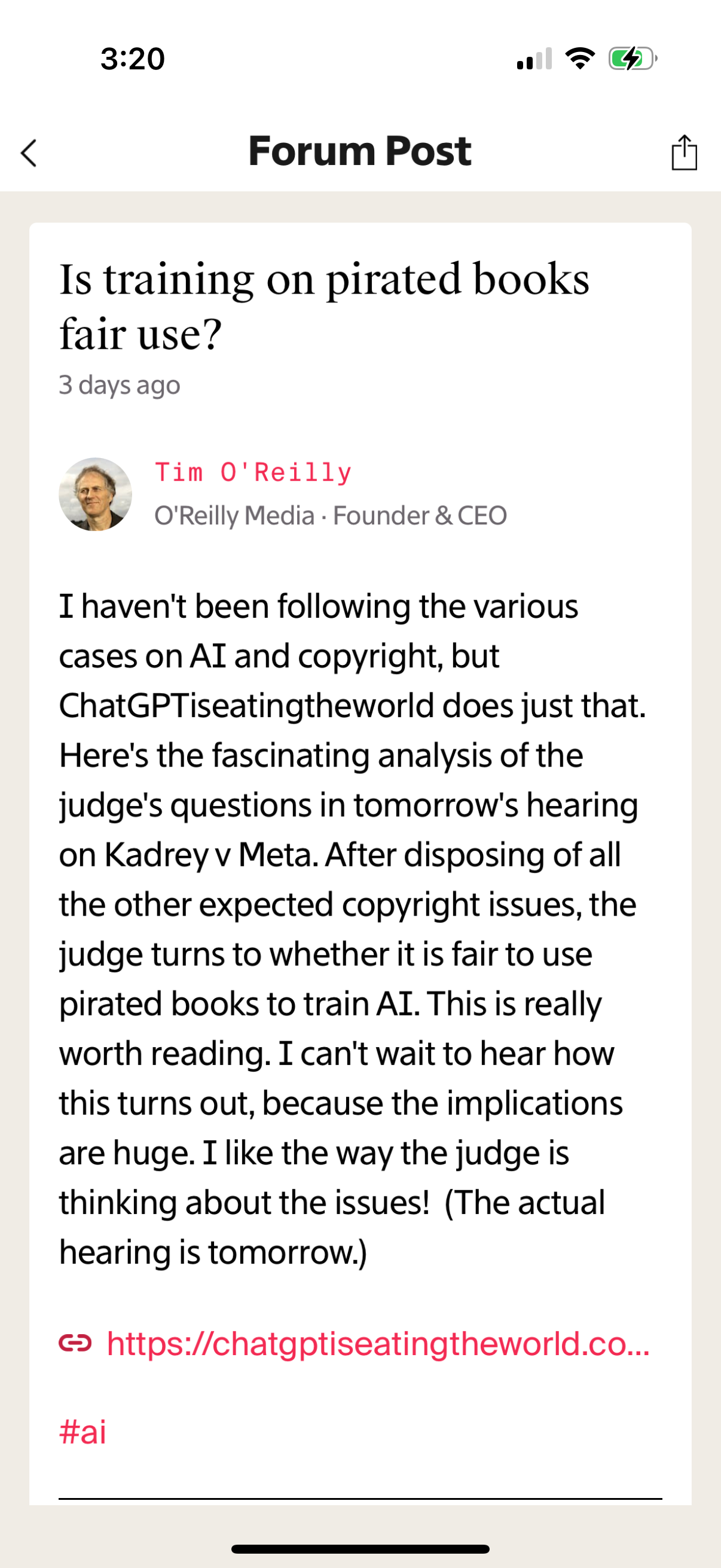Tap the back chevron to leave the post
The image size is (721, 1568).
[x=29, y=154]
